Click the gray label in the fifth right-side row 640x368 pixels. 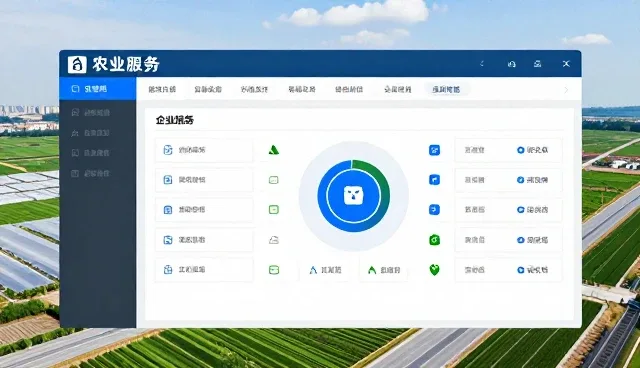click(x=474, y=270)
